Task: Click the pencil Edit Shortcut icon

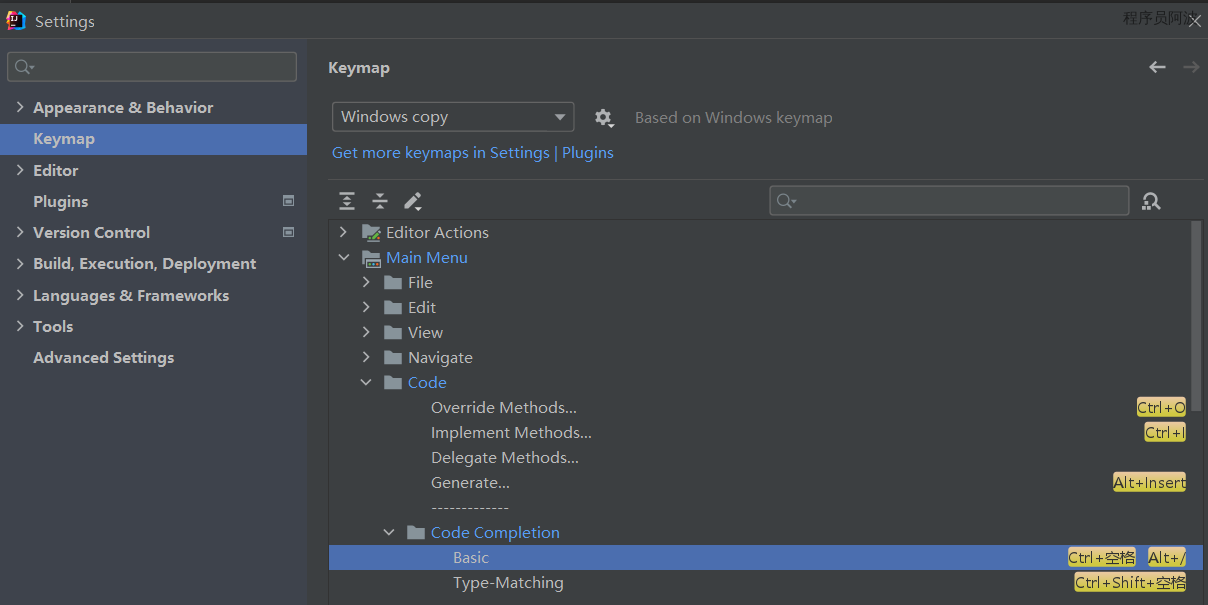Action: click(413, 201)
